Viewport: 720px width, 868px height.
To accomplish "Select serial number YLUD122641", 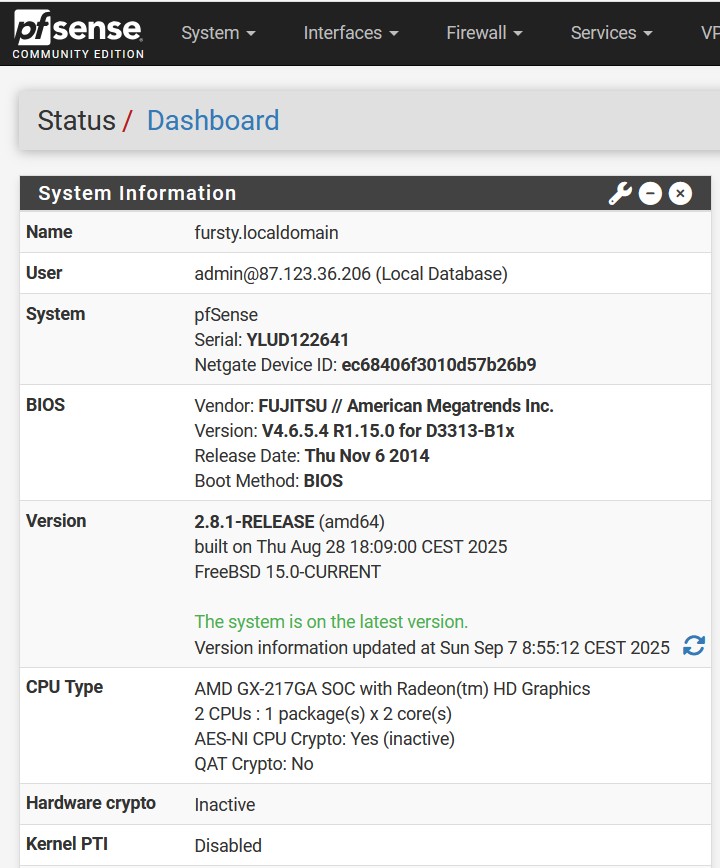I will pyautogui.click(x=297, y=340).
